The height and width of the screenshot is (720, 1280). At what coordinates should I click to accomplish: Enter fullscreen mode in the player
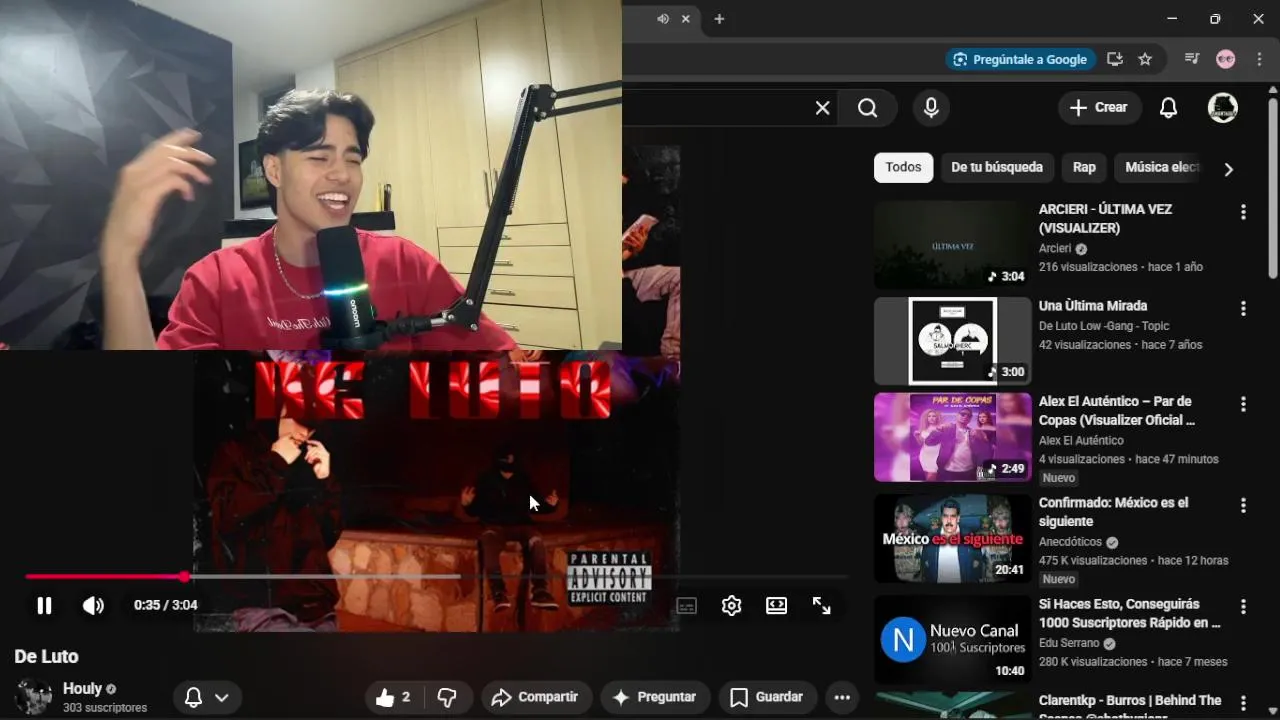pyautogui.click(x=822, y=605)
